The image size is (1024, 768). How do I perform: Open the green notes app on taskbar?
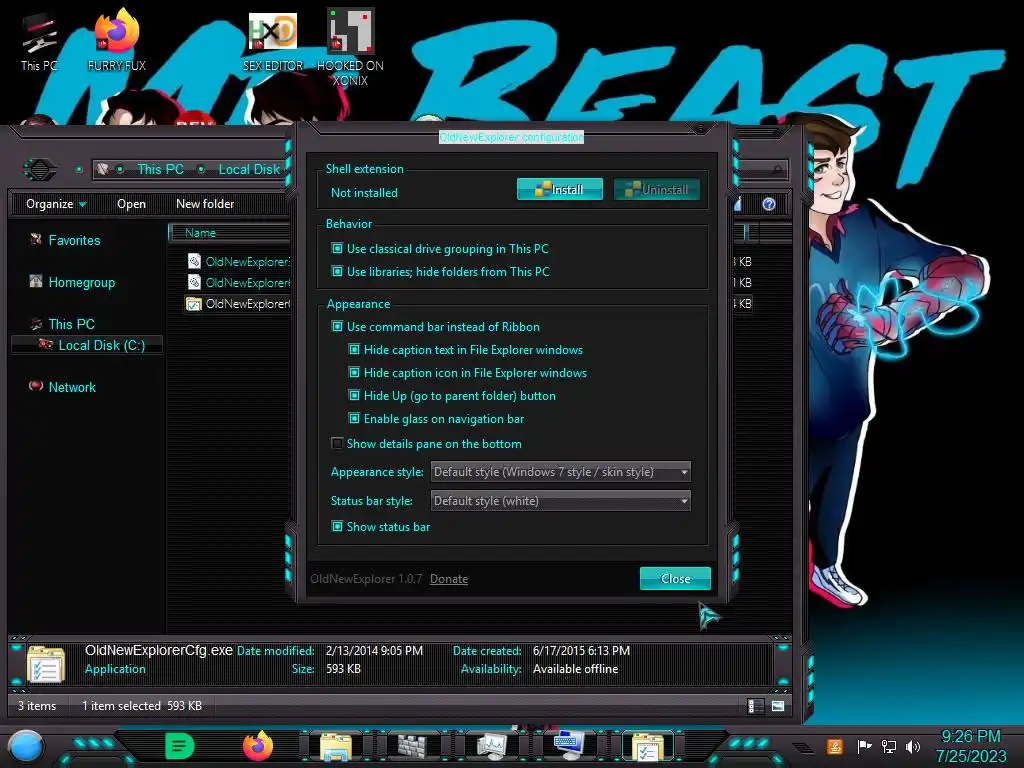(180, 746)
